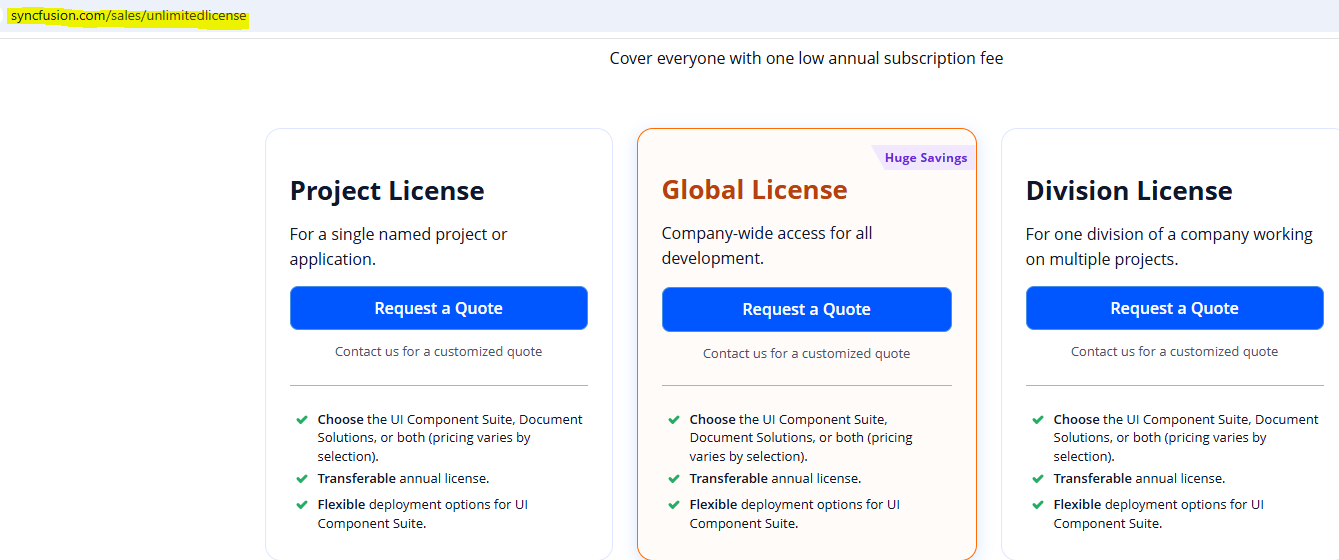
Task: Request a quote for the Division License
Action: (1174, 308)
